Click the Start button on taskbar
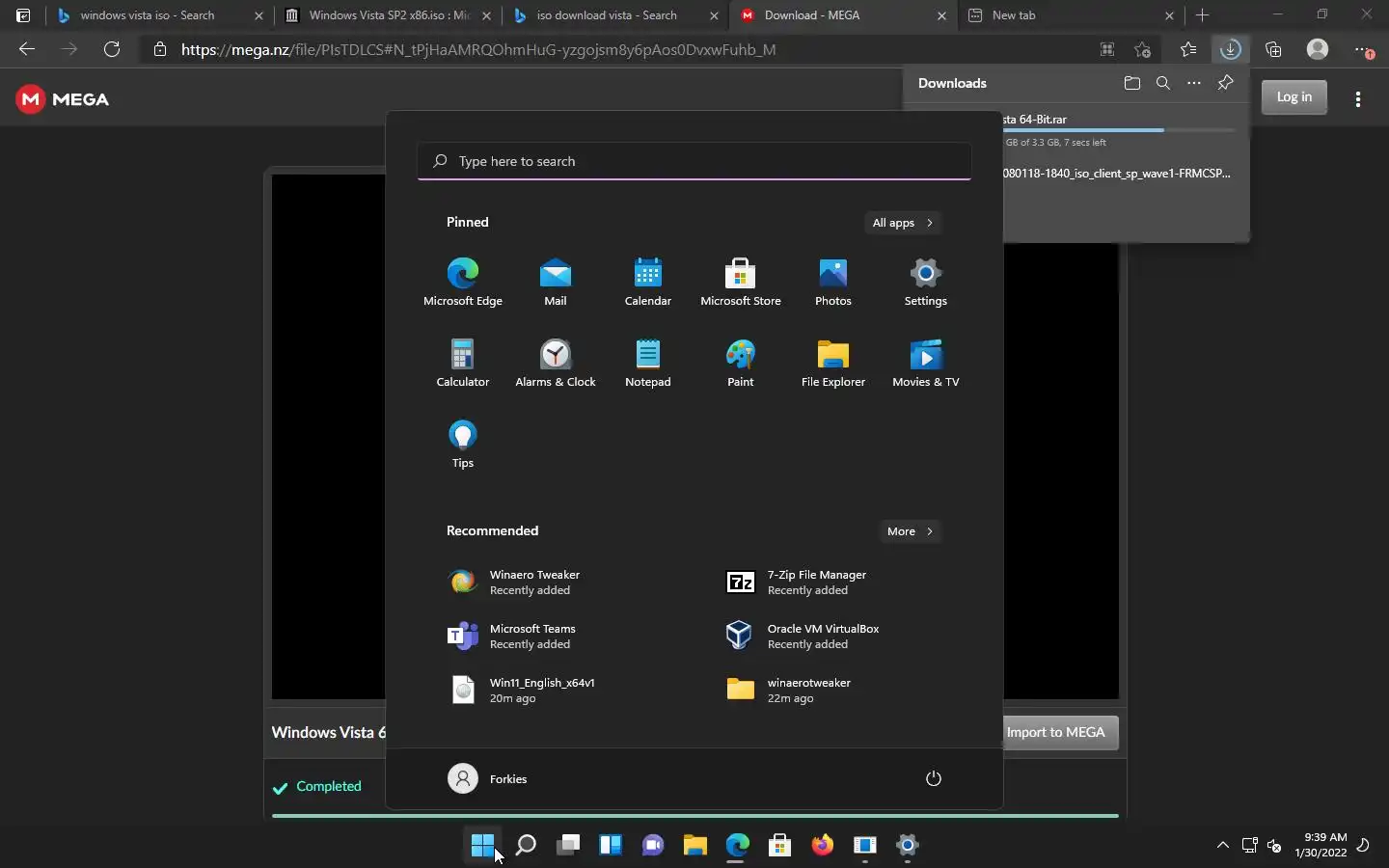Viewport: 1389px width, 868px height. (x=482, y=846)
